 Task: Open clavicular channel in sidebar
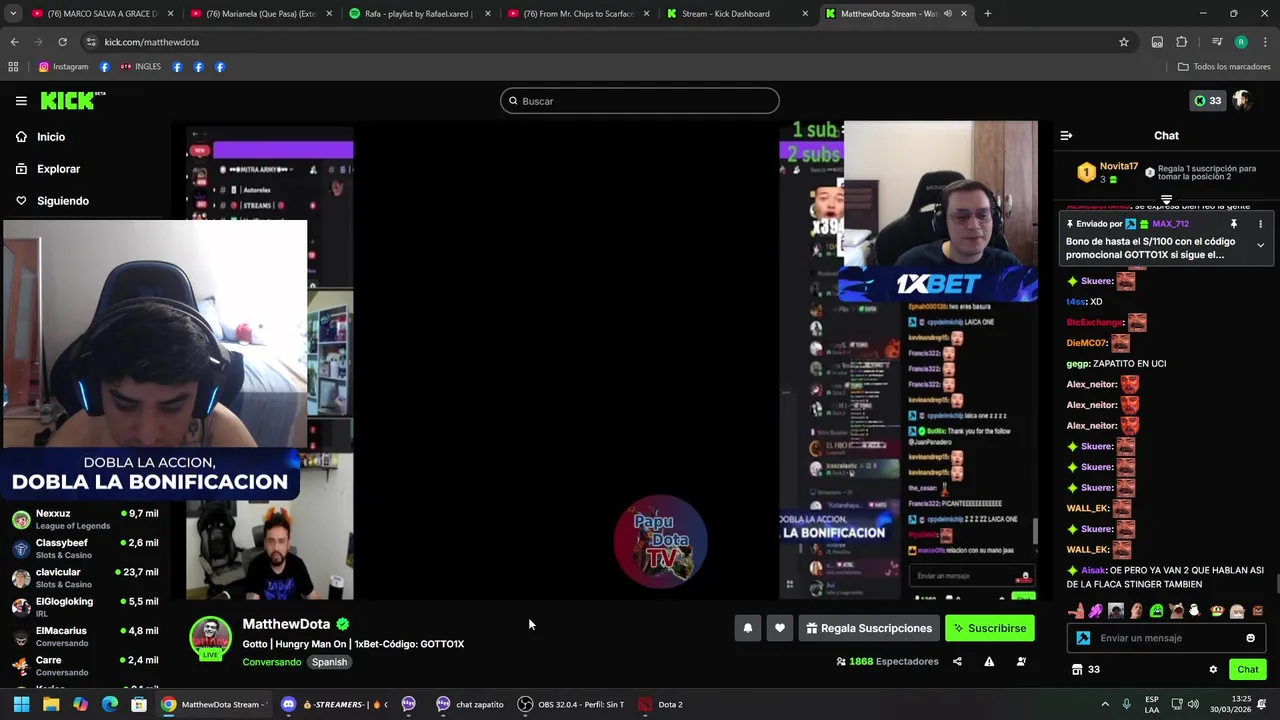pyautogui.click(x=85, y=578)
